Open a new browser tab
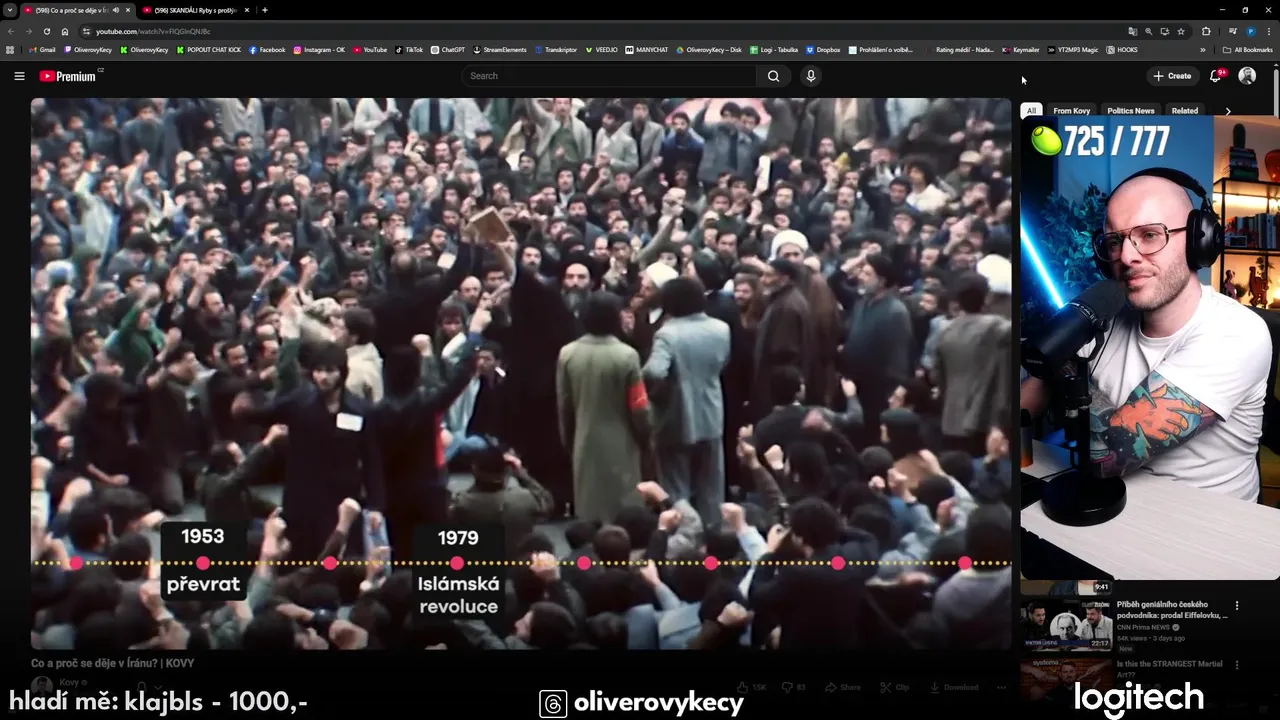Screen dimensions: 1280x720 pyautogui.click(x=265, y=10)
